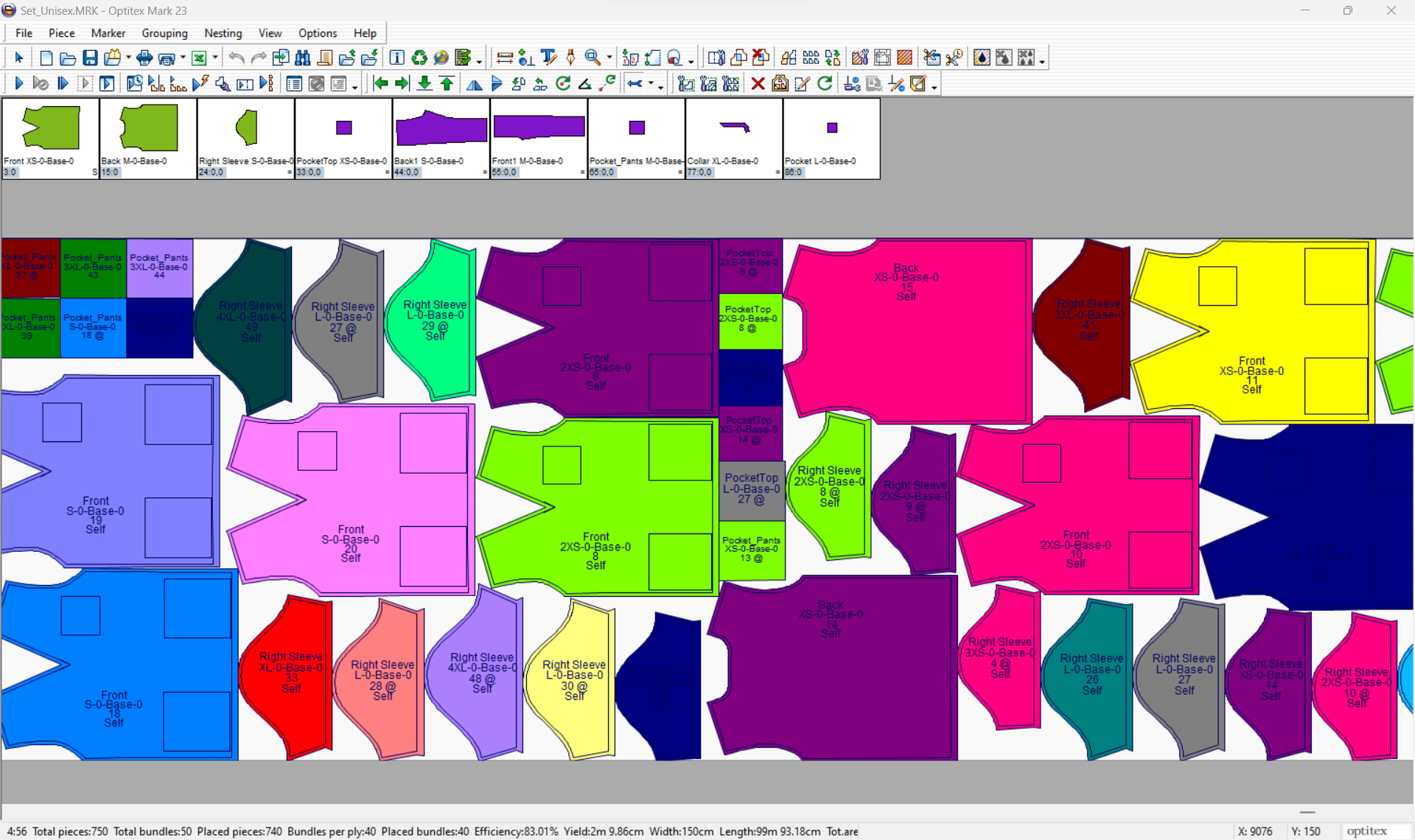1415x840 pixels.
Task: Toggle the color drop fill icon
Action: [x=982, y=58]
